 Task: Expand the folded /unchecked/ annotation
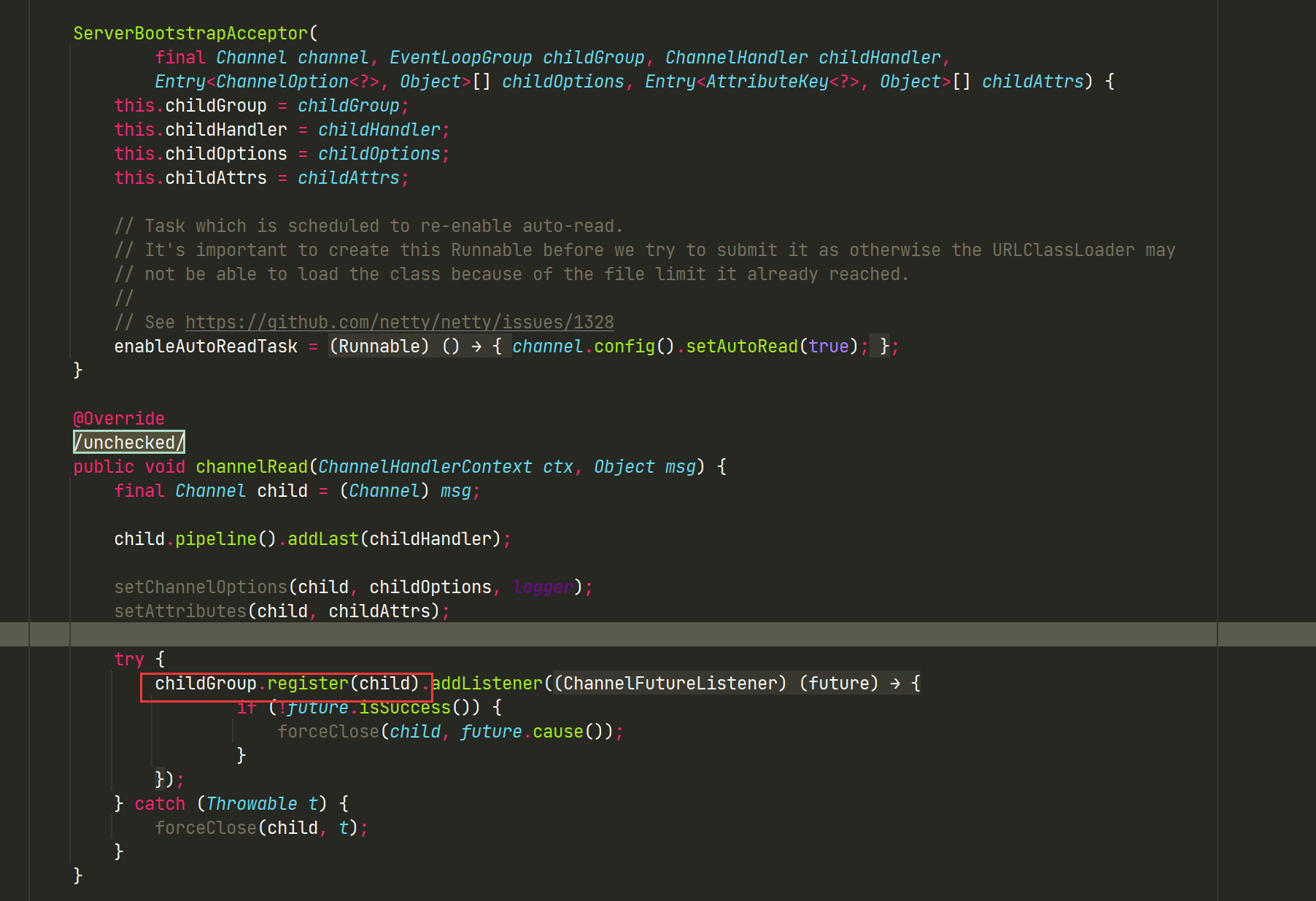(129, 442)
